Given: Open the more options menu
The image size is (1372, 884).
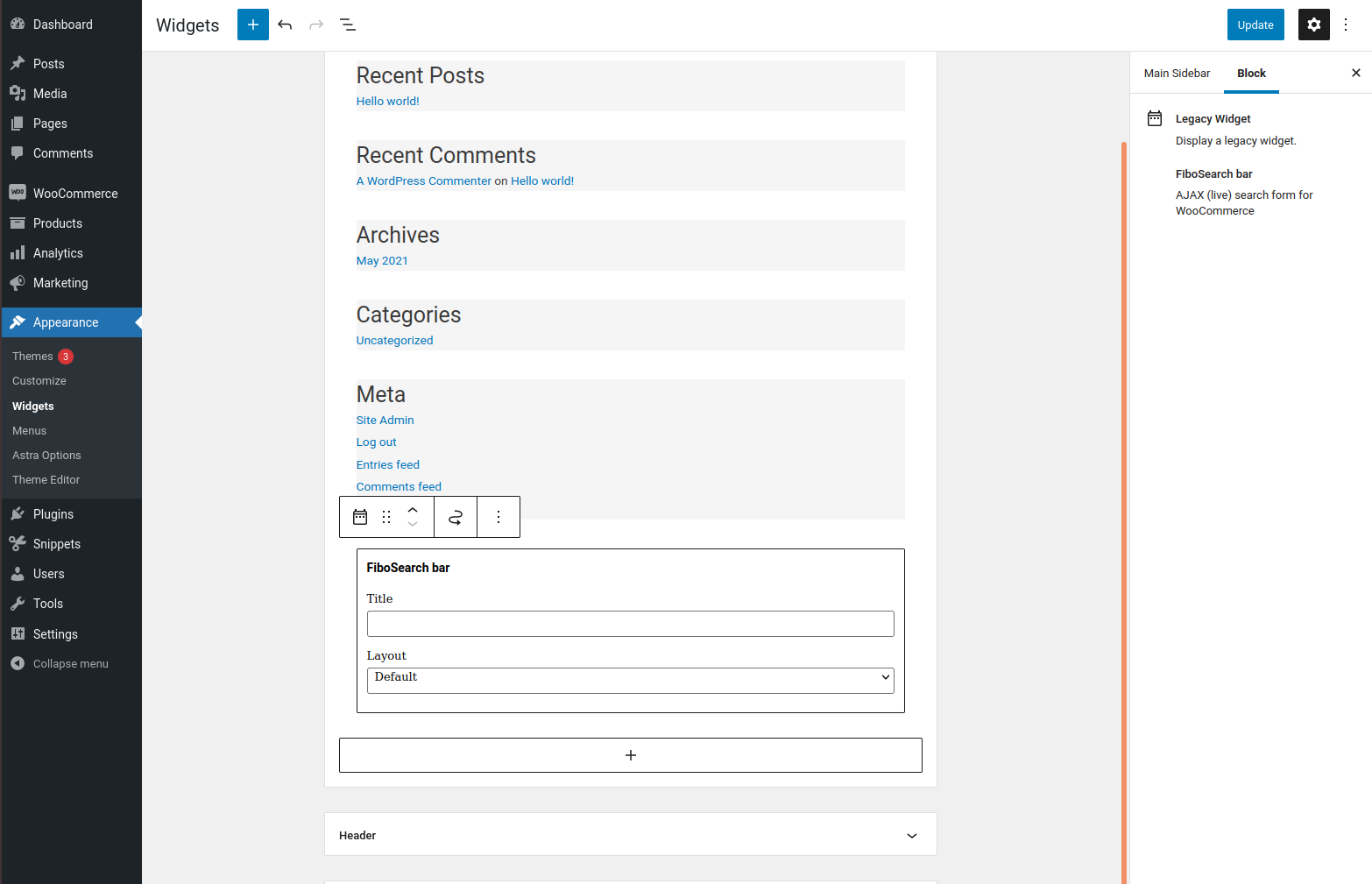Looking at the screenshot, I should coord(1346,25).
